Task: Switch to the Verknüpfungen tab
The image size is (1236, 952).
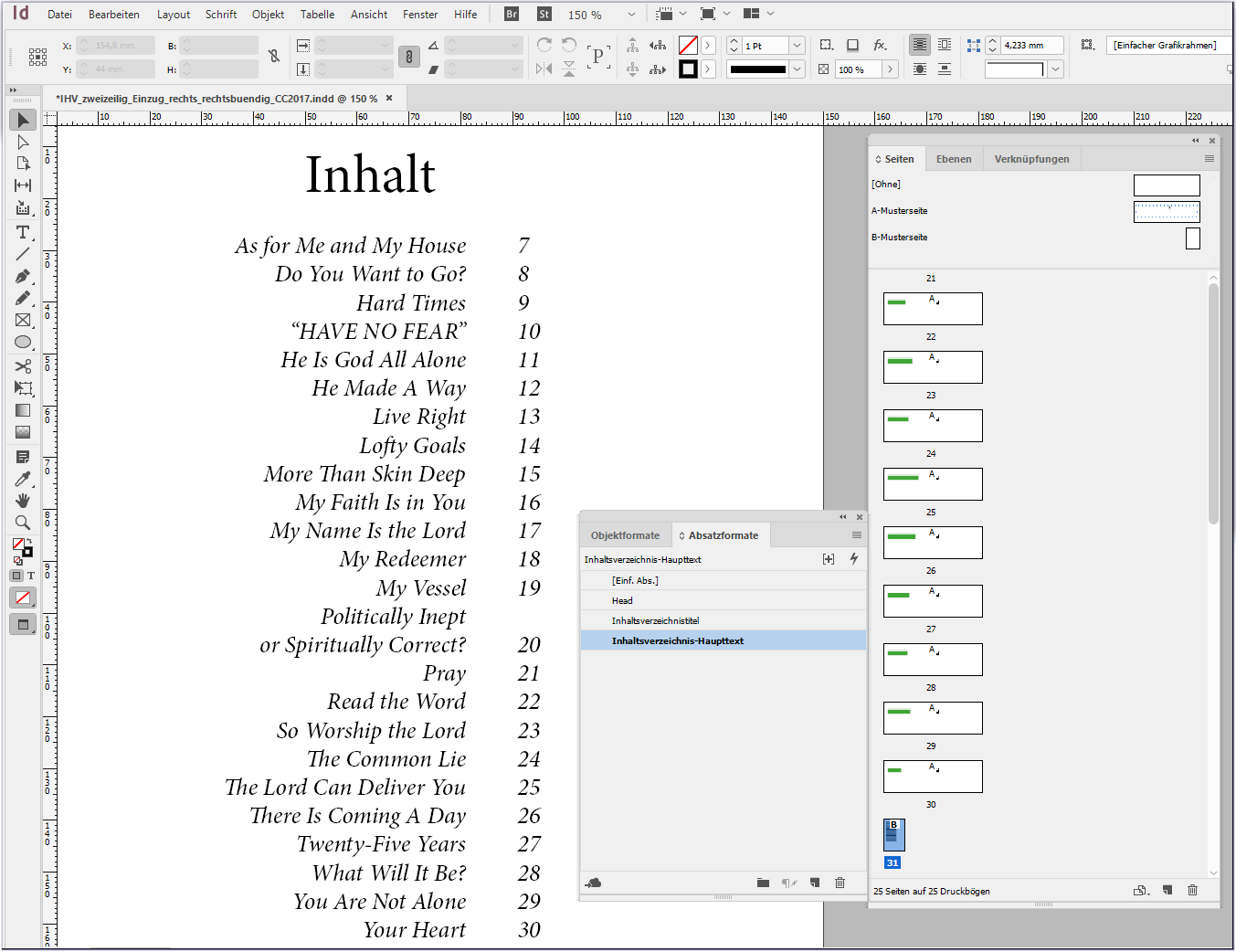Action: pos(1030,158)
